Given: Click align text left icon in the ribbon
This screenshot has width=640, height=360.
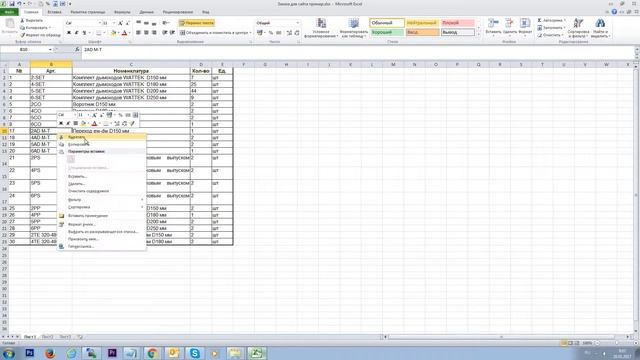Looking at the screenshot, I should pos(139,33).
